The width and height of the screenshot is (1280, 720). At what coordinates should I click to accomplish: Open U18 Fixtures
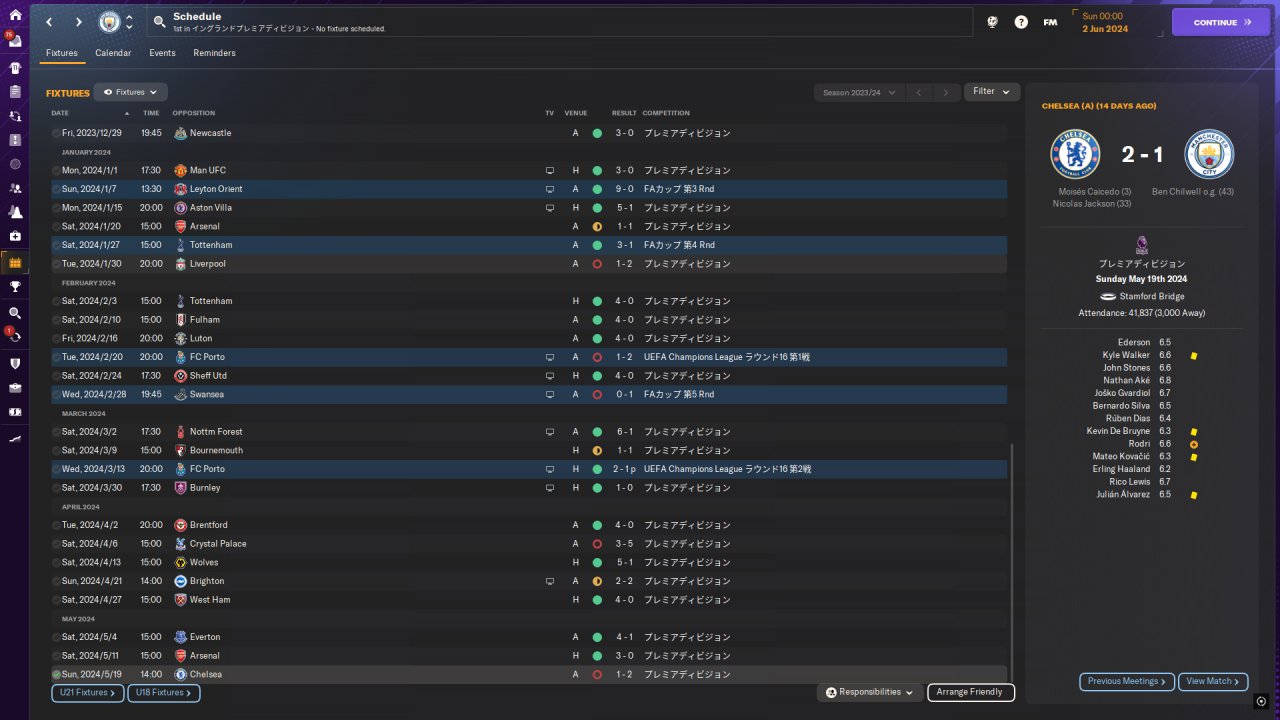pyautogui.click(x=164, y=692)
